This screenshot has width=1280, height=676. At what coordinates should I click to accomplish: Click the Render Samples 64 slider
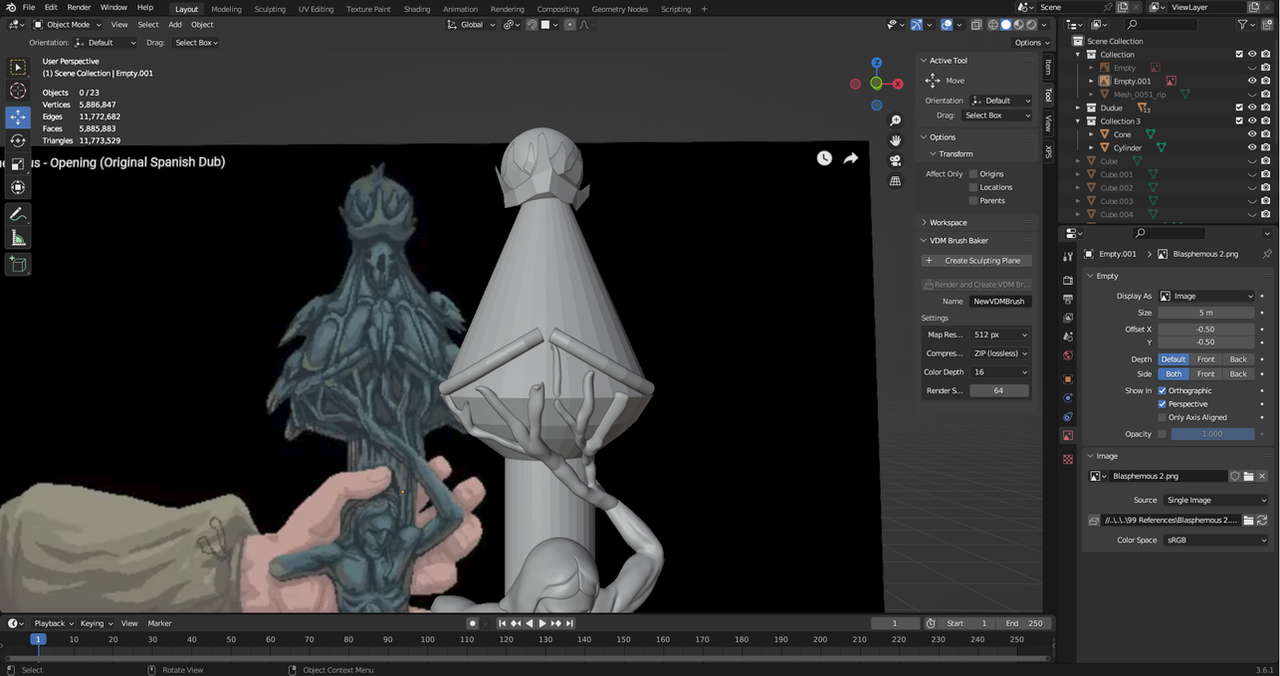(x=999, y=391)
